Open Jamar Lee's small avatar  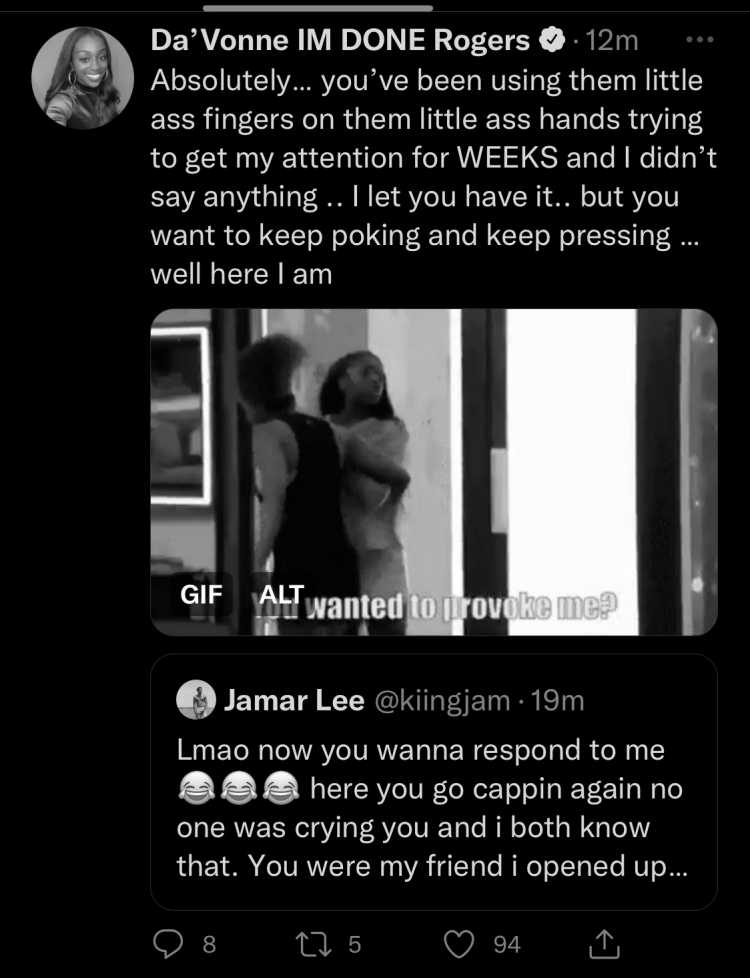tap(197, 699)
